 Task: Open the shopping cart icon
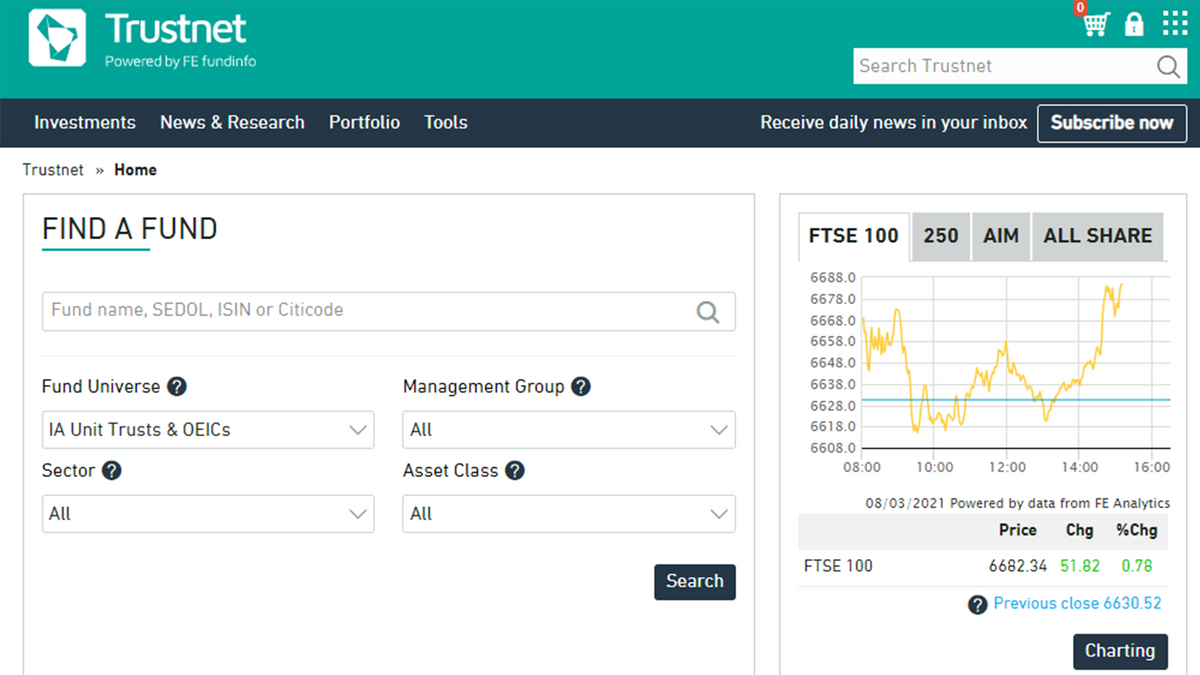[1098, 24]
